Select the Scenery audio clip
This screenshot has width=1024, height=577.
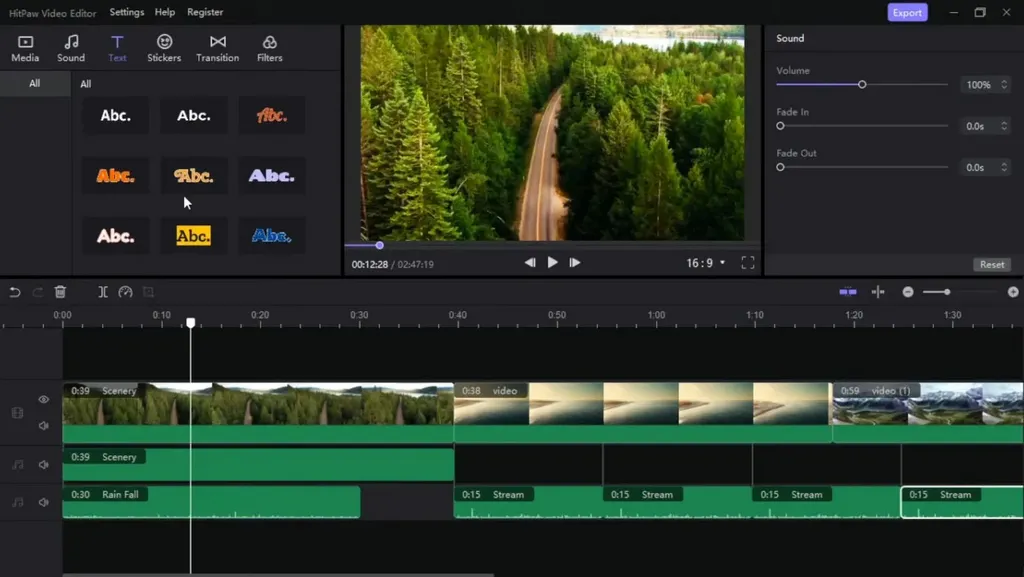click(x=258, y=465)
